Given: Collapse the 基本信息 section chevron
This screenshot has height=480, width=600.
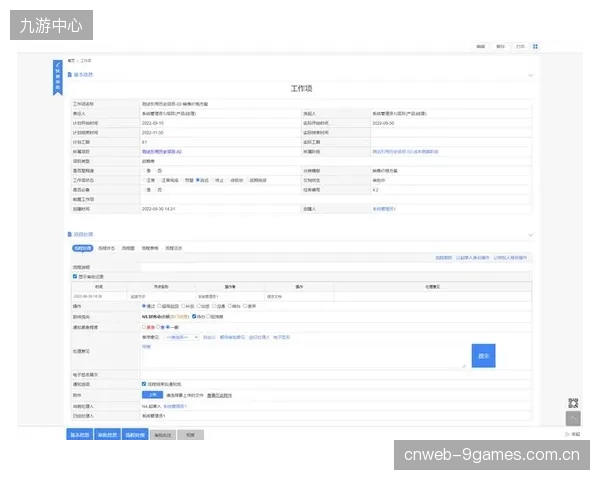Looking at the screenshot, I should coord(530,75).
